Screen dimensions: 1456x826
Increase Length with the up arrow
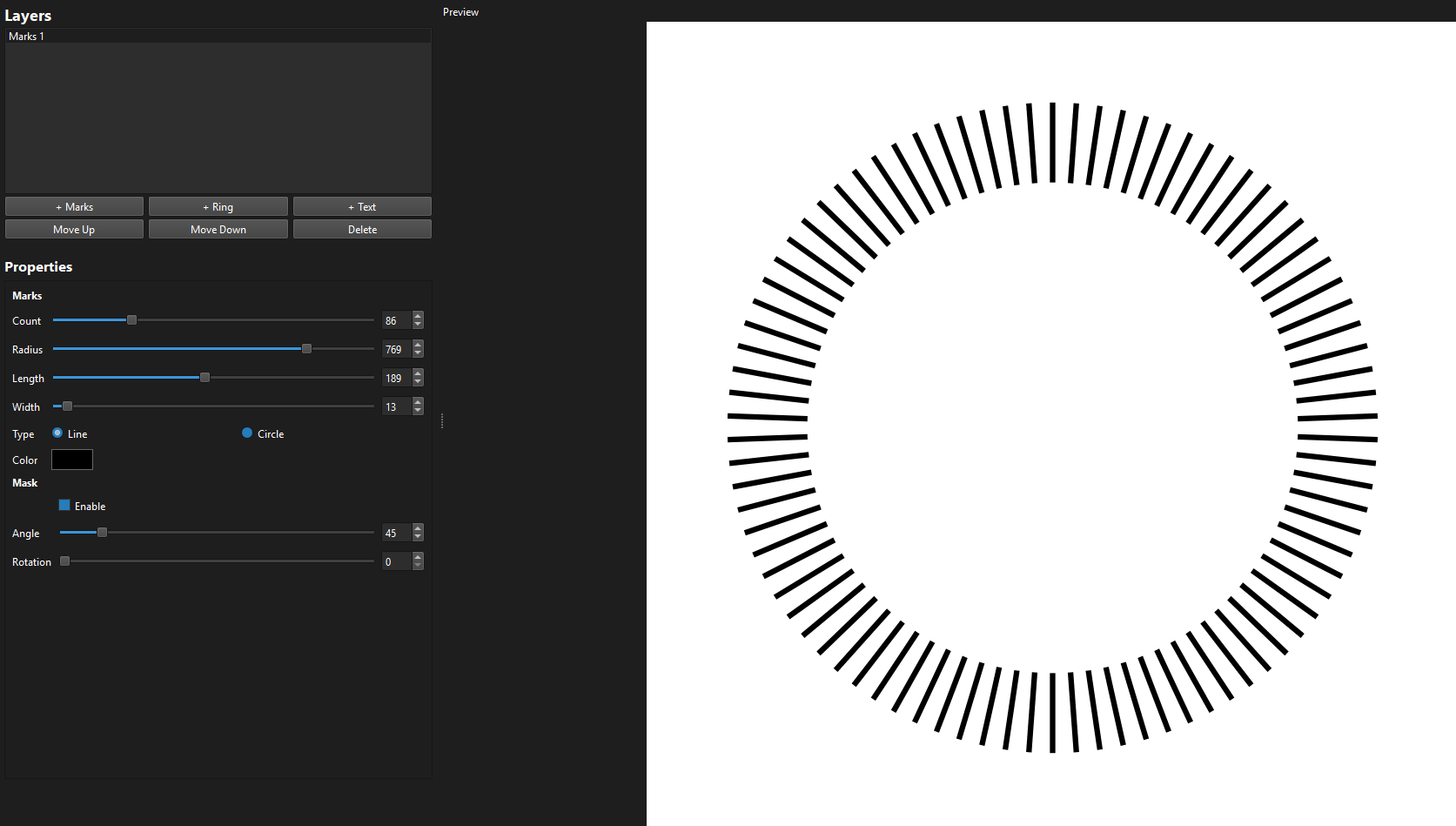(x=418, y=373)
